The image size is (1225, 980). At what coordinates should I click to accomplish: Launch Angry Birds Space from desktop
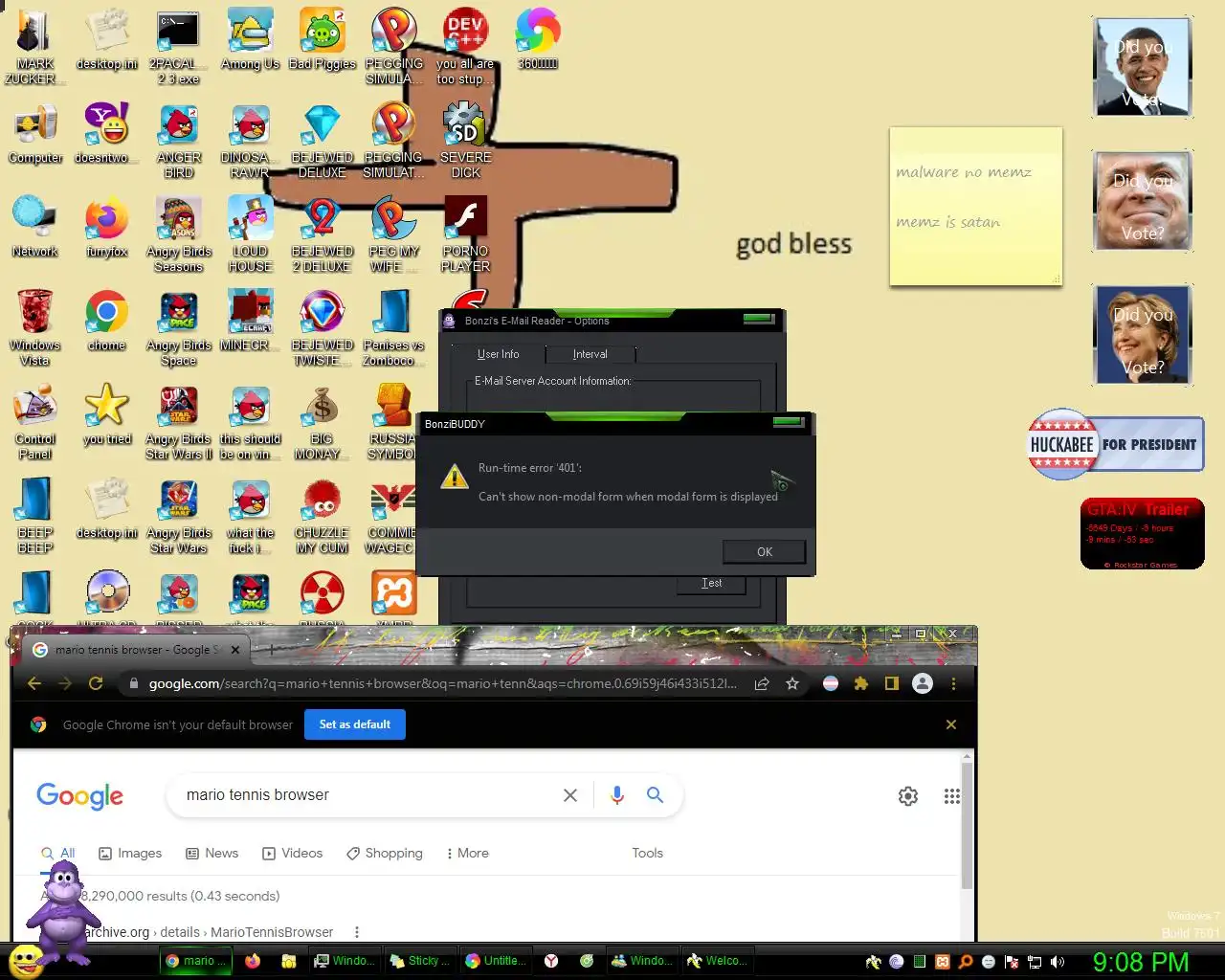pos(179,329)
